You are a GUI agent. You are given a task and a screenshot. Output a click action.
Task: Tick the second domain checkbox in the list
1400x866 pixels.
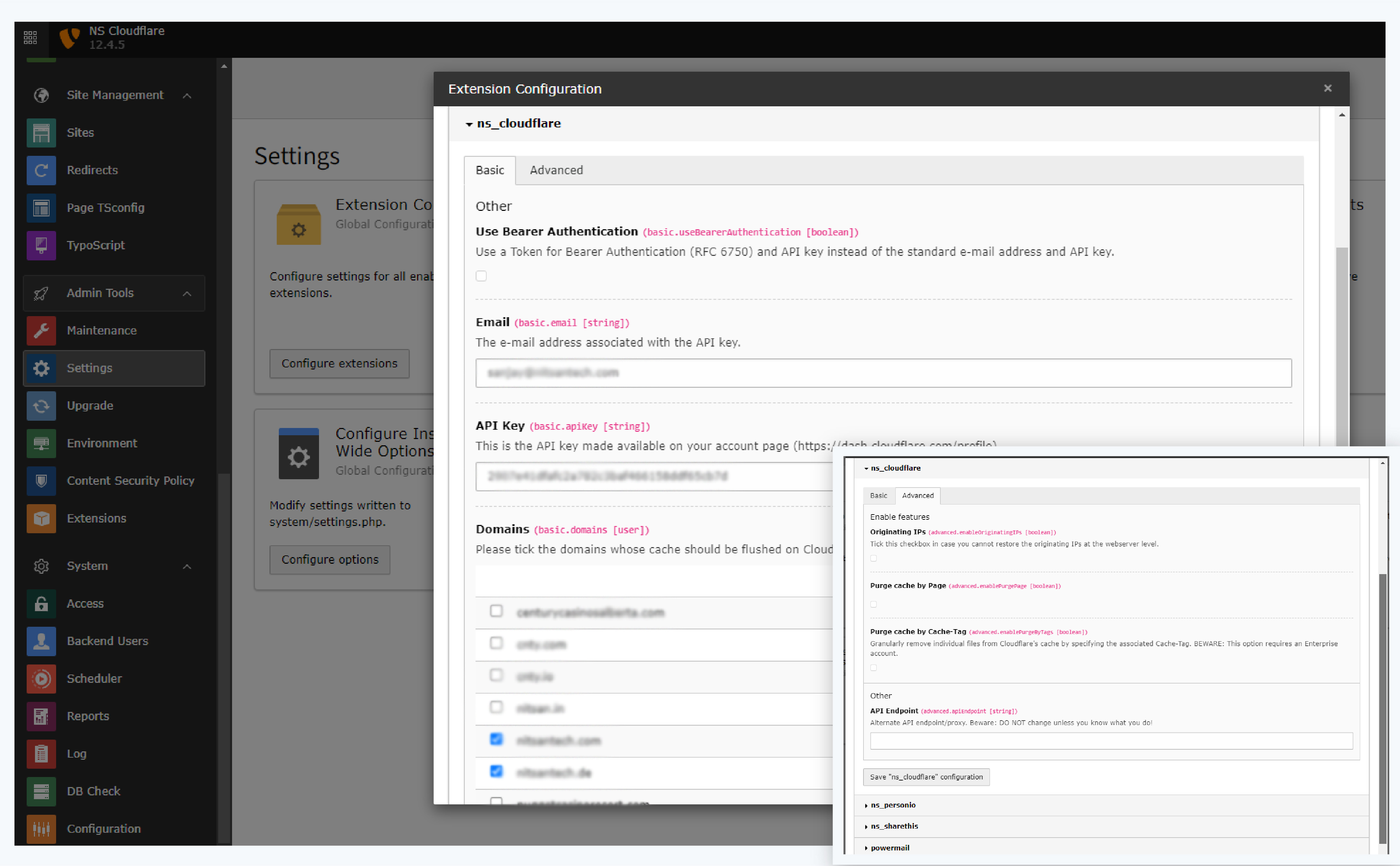tap(496, 643)
